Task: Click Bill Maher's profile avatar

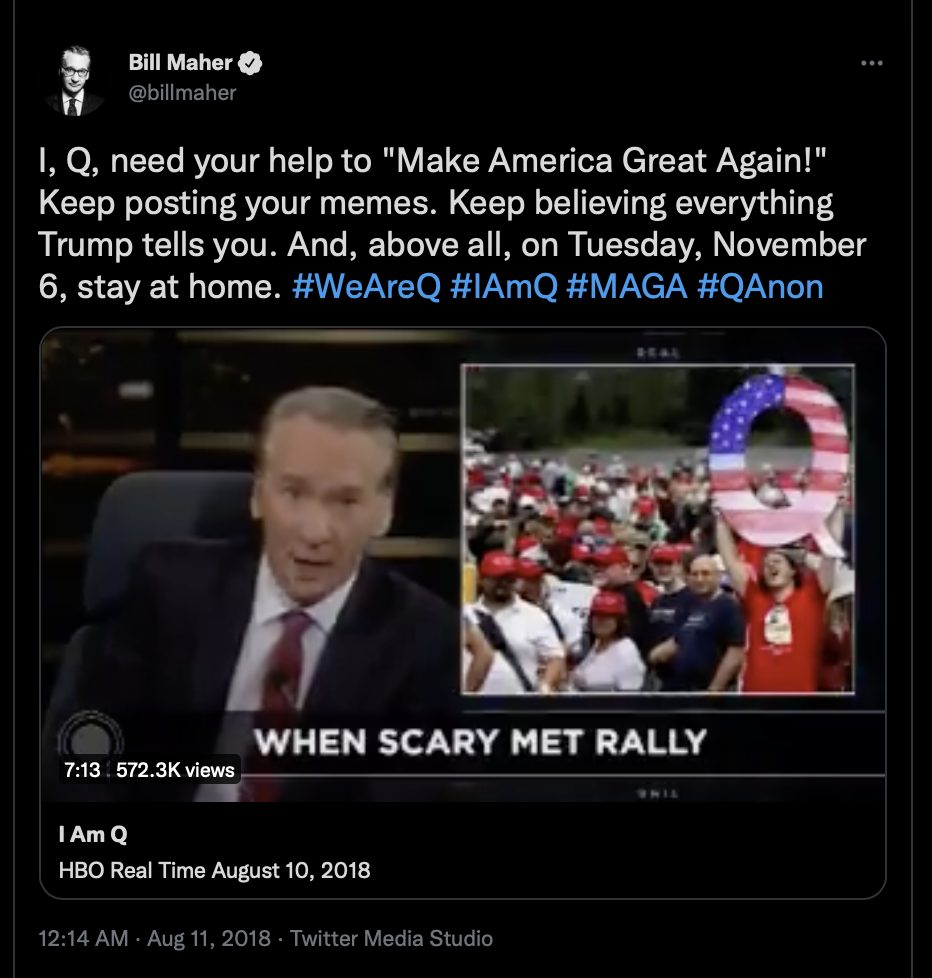Action: coord(75,81)
